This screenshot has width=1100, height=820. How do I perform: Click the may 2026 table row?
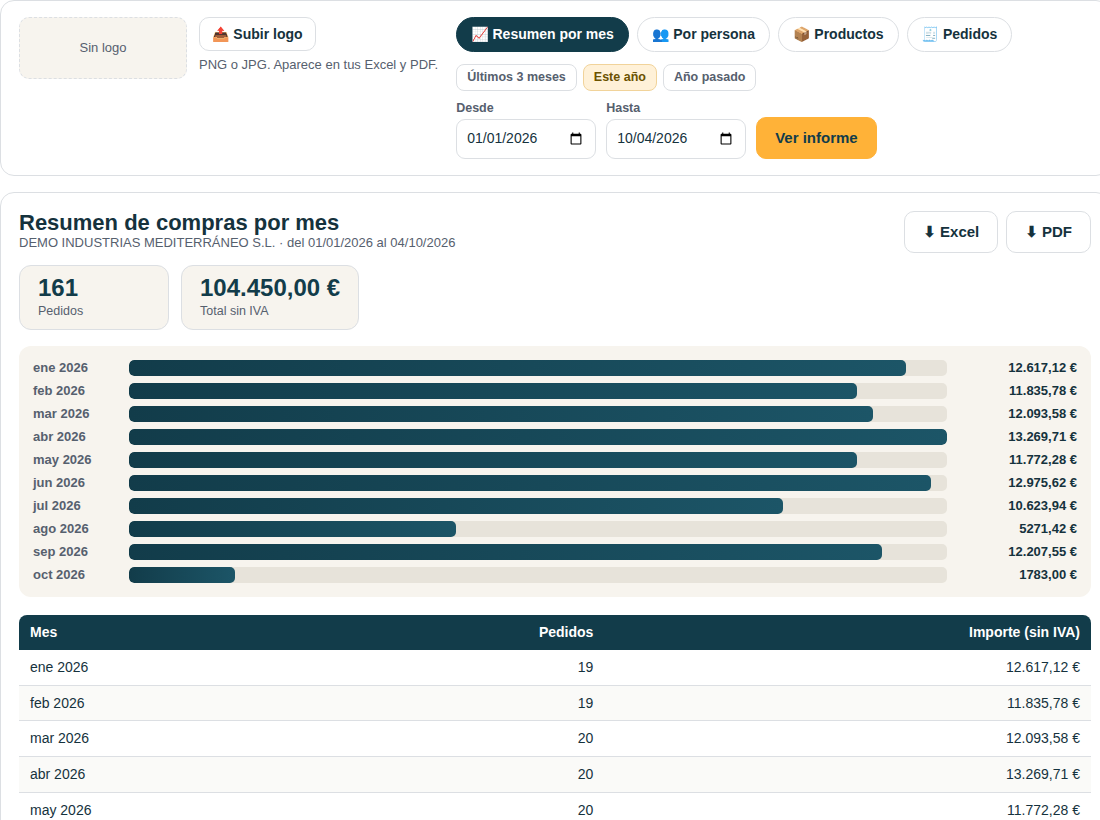555,807
